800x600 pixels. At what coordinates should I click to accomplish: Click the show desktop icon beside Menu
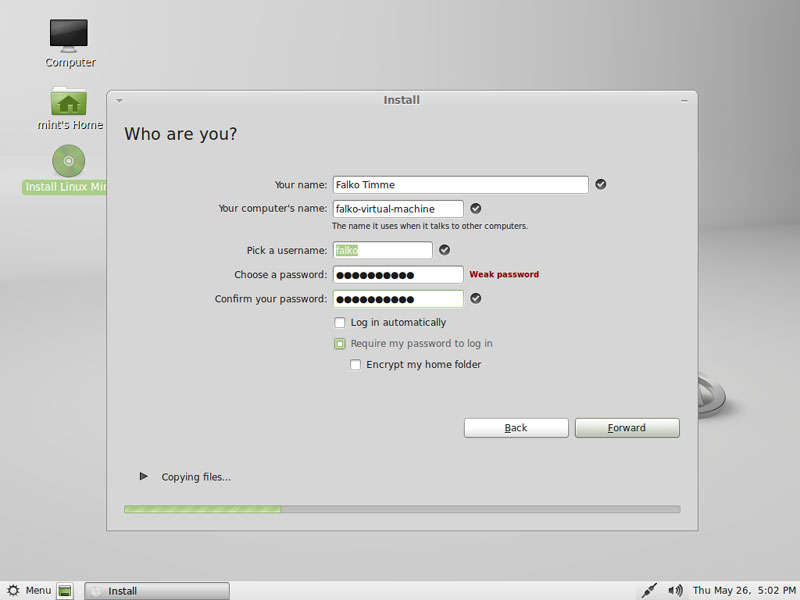pyautogui.click(x=65, y=591)
